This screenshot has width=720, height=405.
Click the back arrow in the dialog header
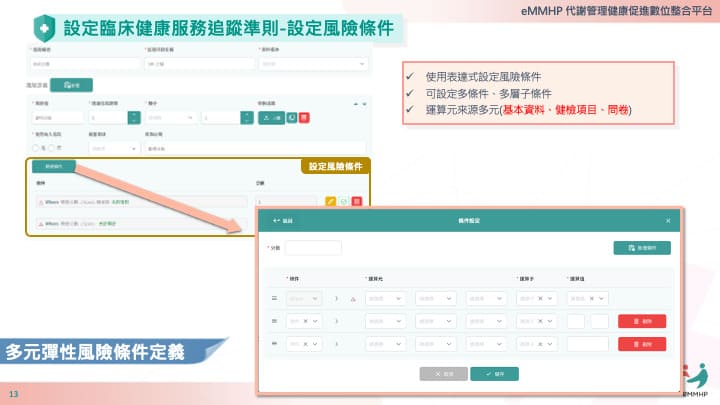[x=277, y=220]
